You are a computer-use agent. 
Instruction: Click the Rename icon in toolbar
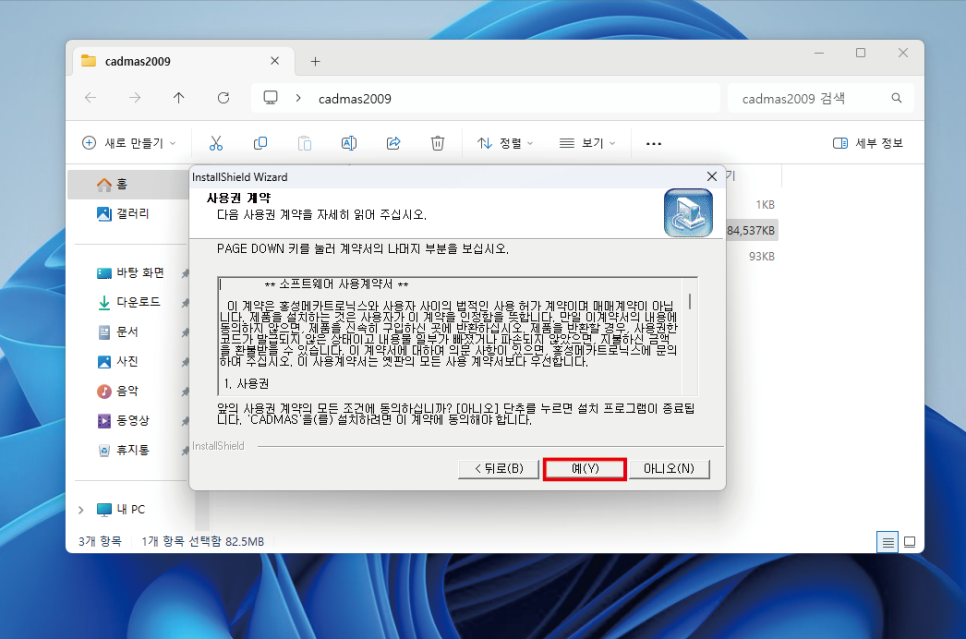[349, 143]
